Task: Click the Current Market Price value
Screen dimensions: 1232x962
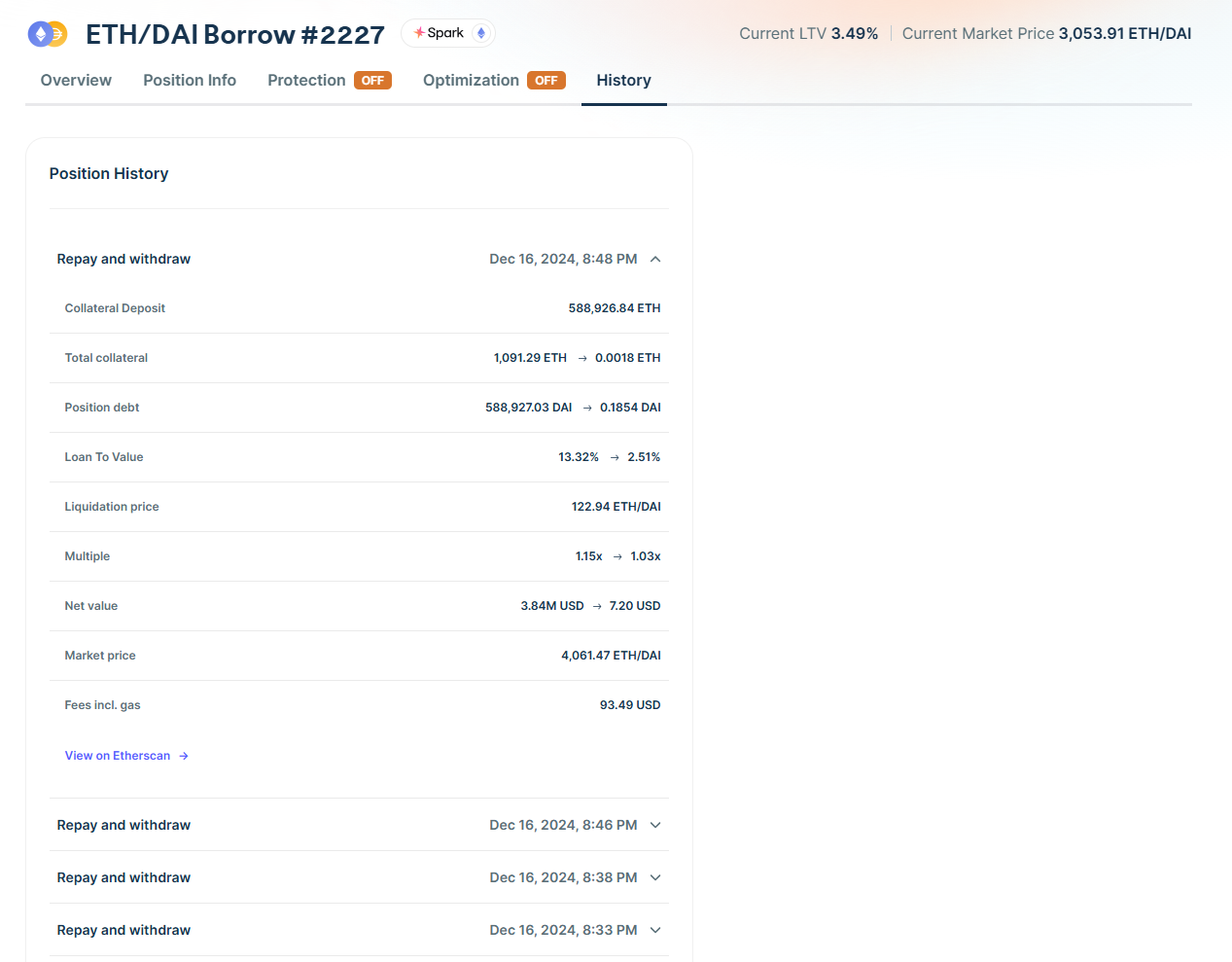Action: tap(1124, 34)
